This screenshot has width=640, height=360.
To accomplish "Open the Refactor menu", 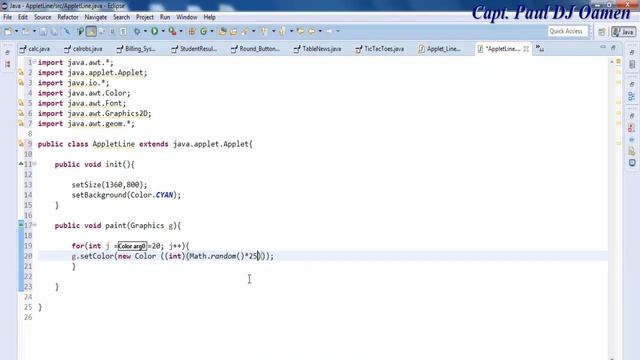I will click(68, 17).
